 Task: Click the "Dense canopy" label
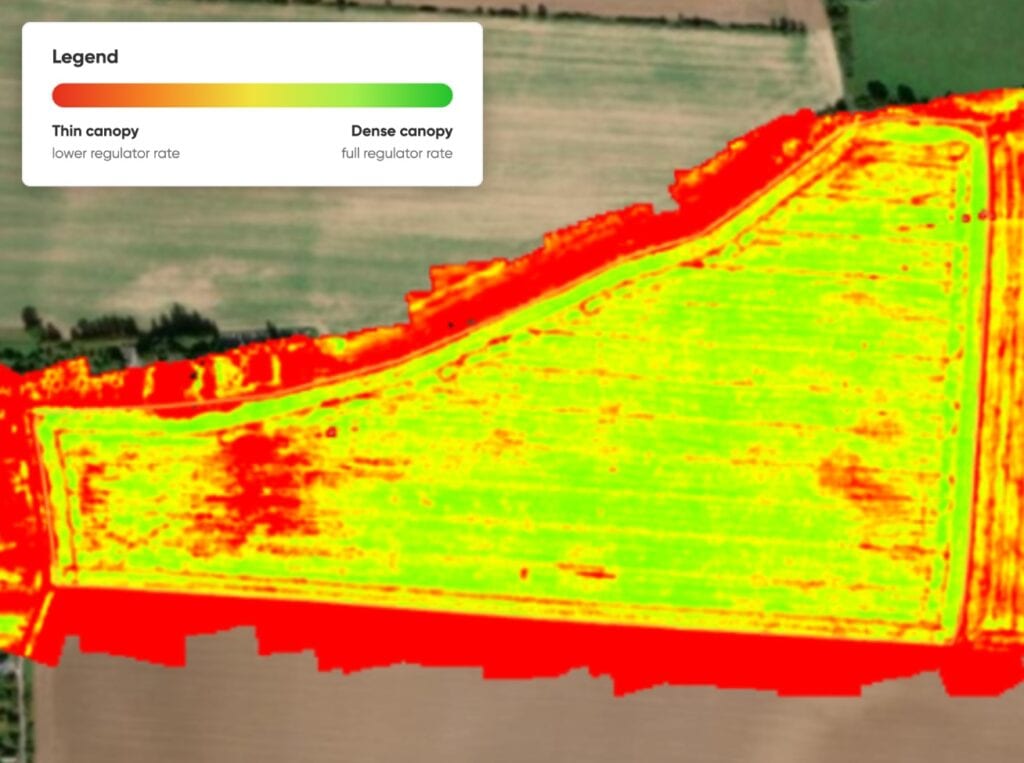(402, 131)
